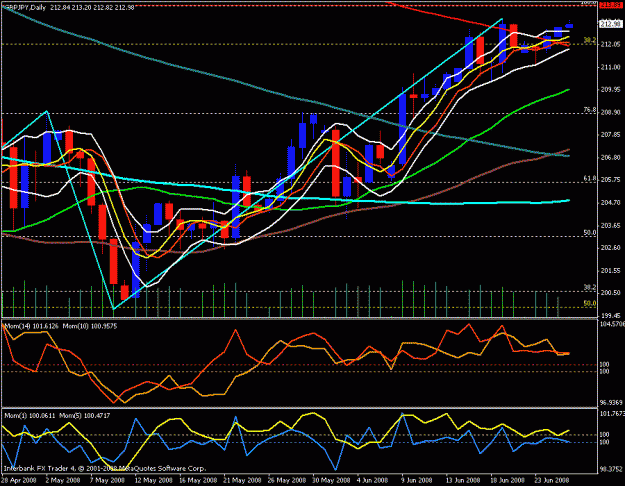The width and height of the screenshot is (625, 486).
Task: Click the Mom(10) 100.9575 indicator label
Action: point(90,326)
